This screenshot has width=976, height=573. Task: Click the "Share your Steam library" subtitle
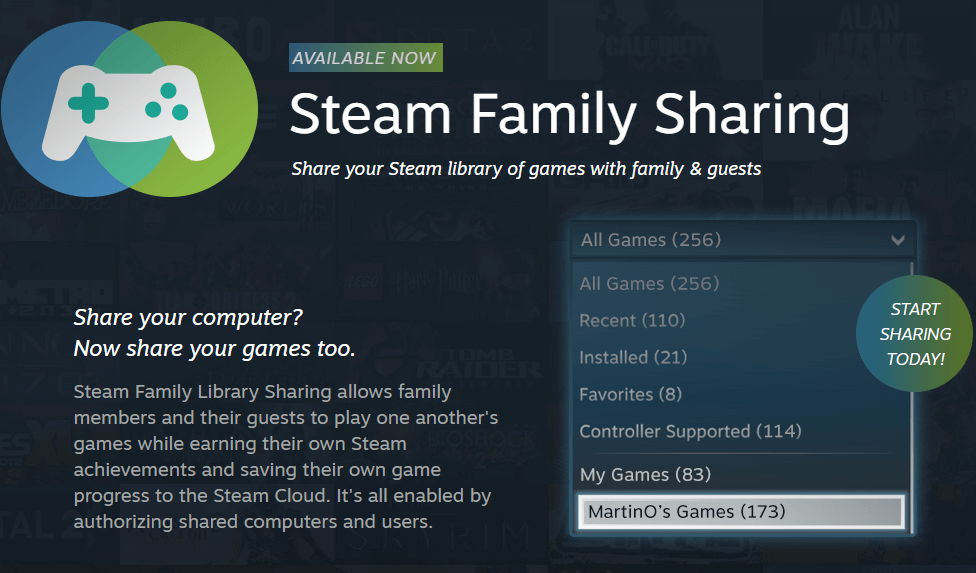[x=526, y=169]
